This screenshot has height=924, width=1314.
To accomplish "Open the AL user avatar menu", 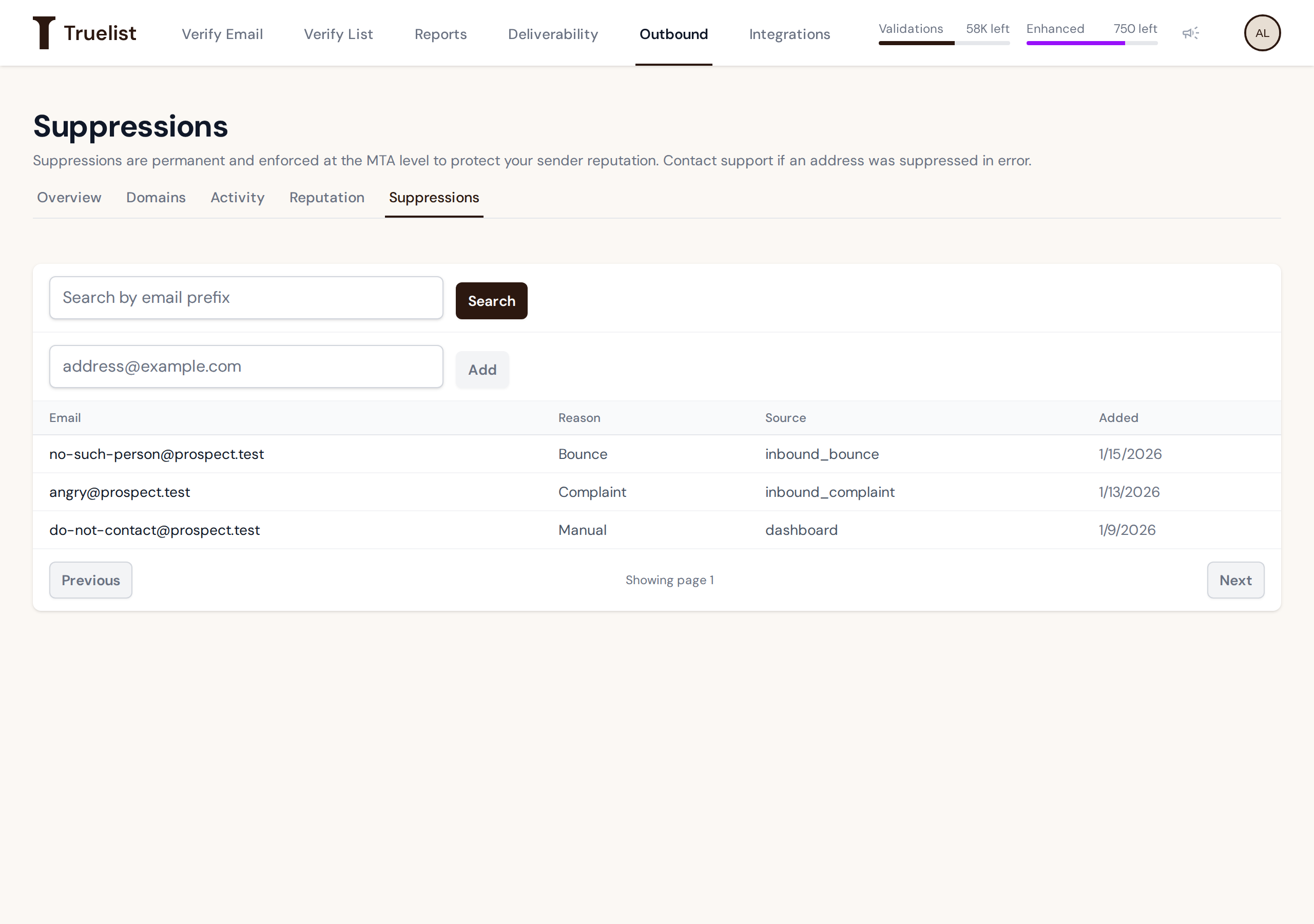I will click(1262, 33).
